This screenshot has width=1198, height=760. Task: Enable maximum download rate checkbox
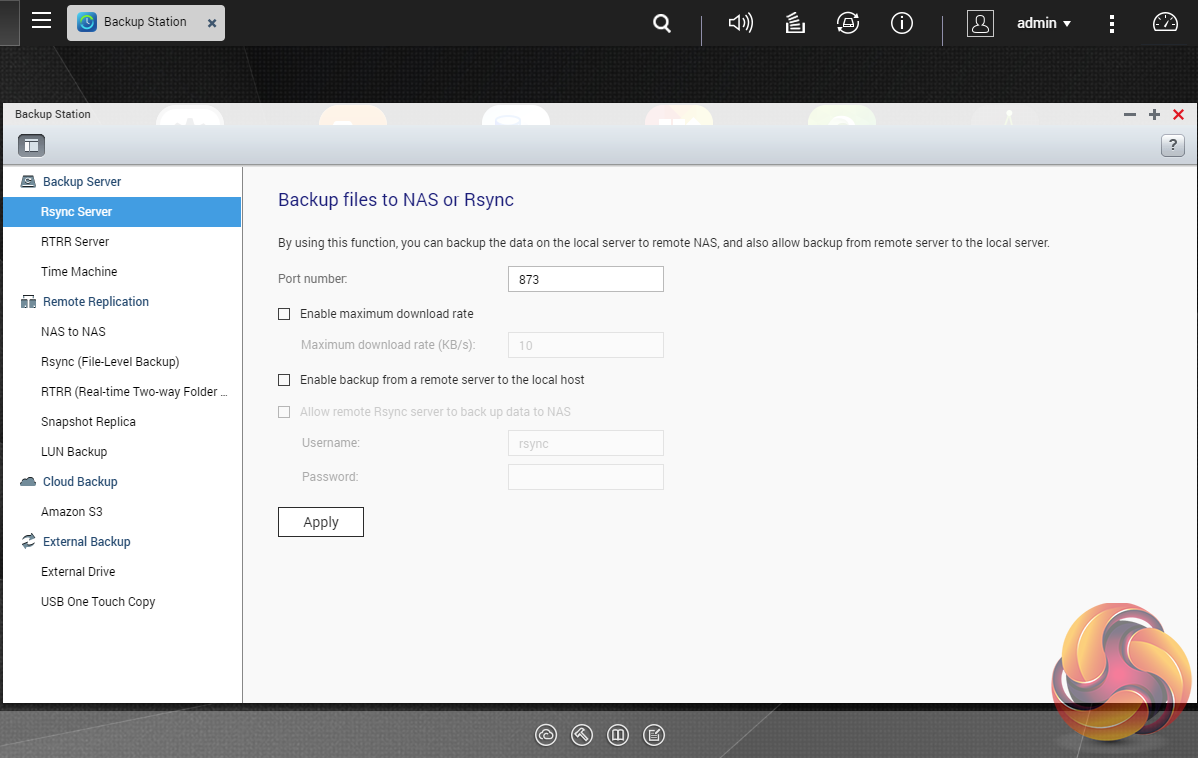point(284,314)
